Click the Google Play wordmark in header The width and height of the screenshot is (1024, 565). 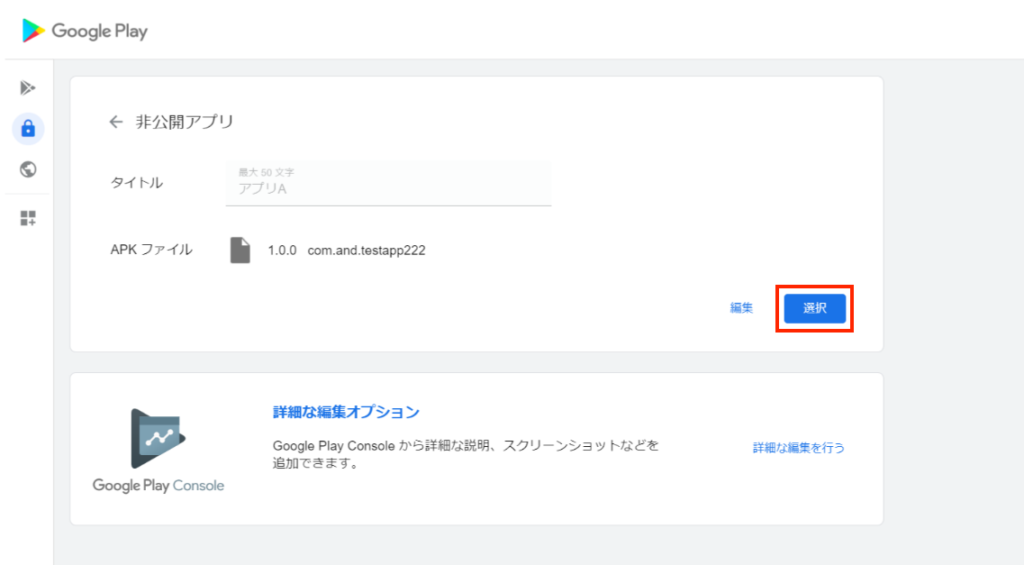(99, 31)
